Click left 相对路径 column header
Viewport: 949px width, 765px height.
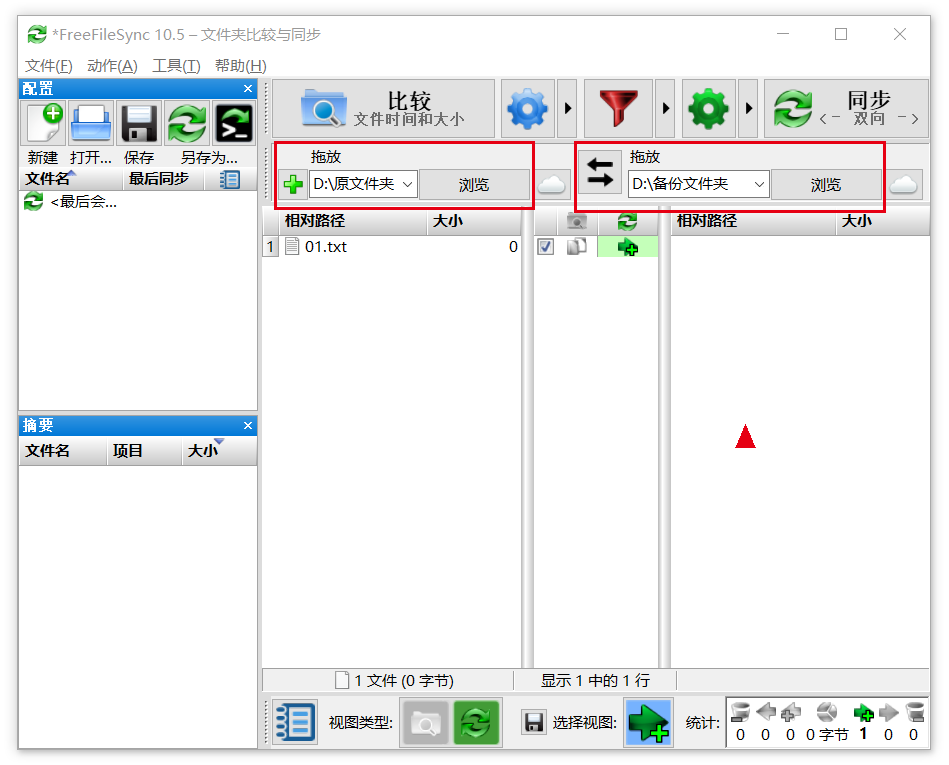353,221
